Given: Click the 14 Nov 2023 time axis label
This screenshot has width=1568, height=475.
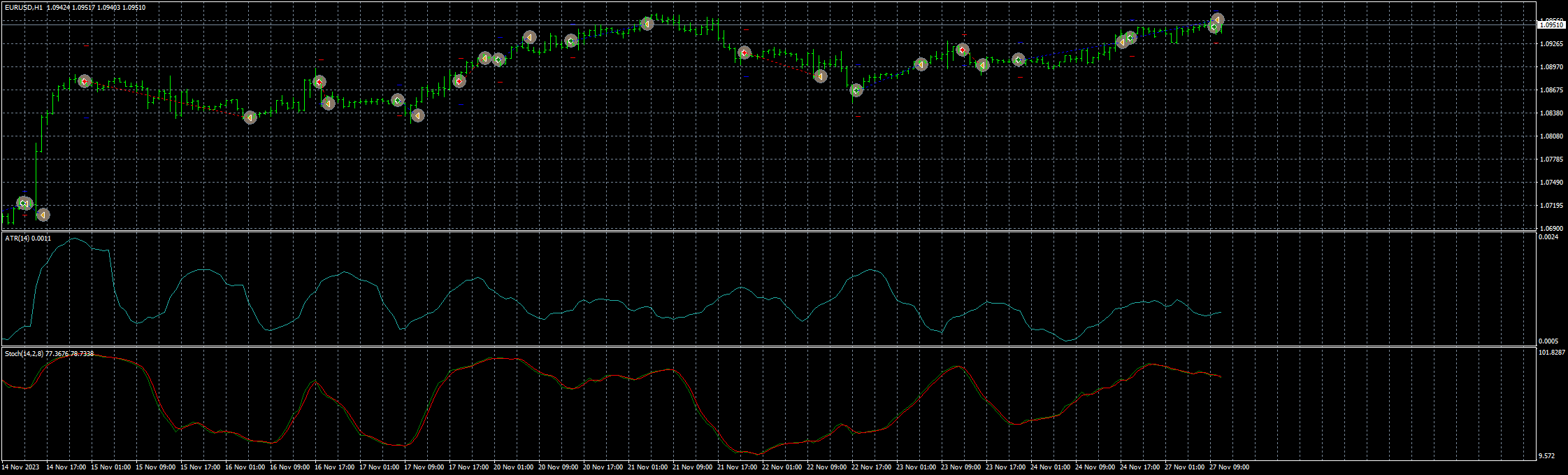Looking at the screenshot, I should pos(21,467).
